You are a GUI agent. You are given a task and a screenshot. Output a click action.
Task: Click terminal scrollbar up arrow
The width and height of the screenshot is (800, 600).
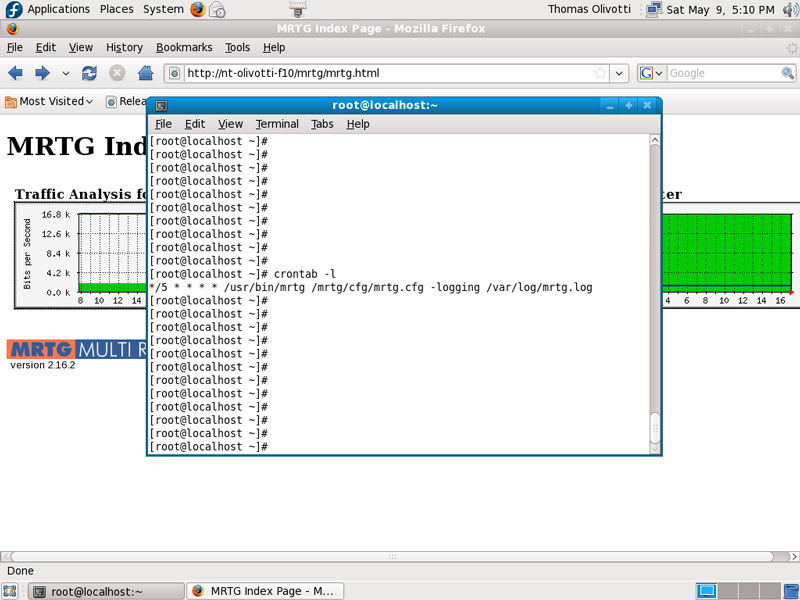click(655, 140)
